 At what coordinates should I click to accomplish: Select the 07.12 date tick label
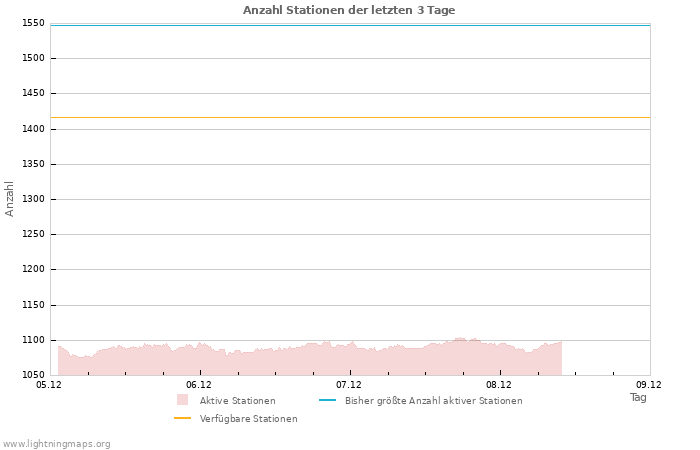(349, 384)
